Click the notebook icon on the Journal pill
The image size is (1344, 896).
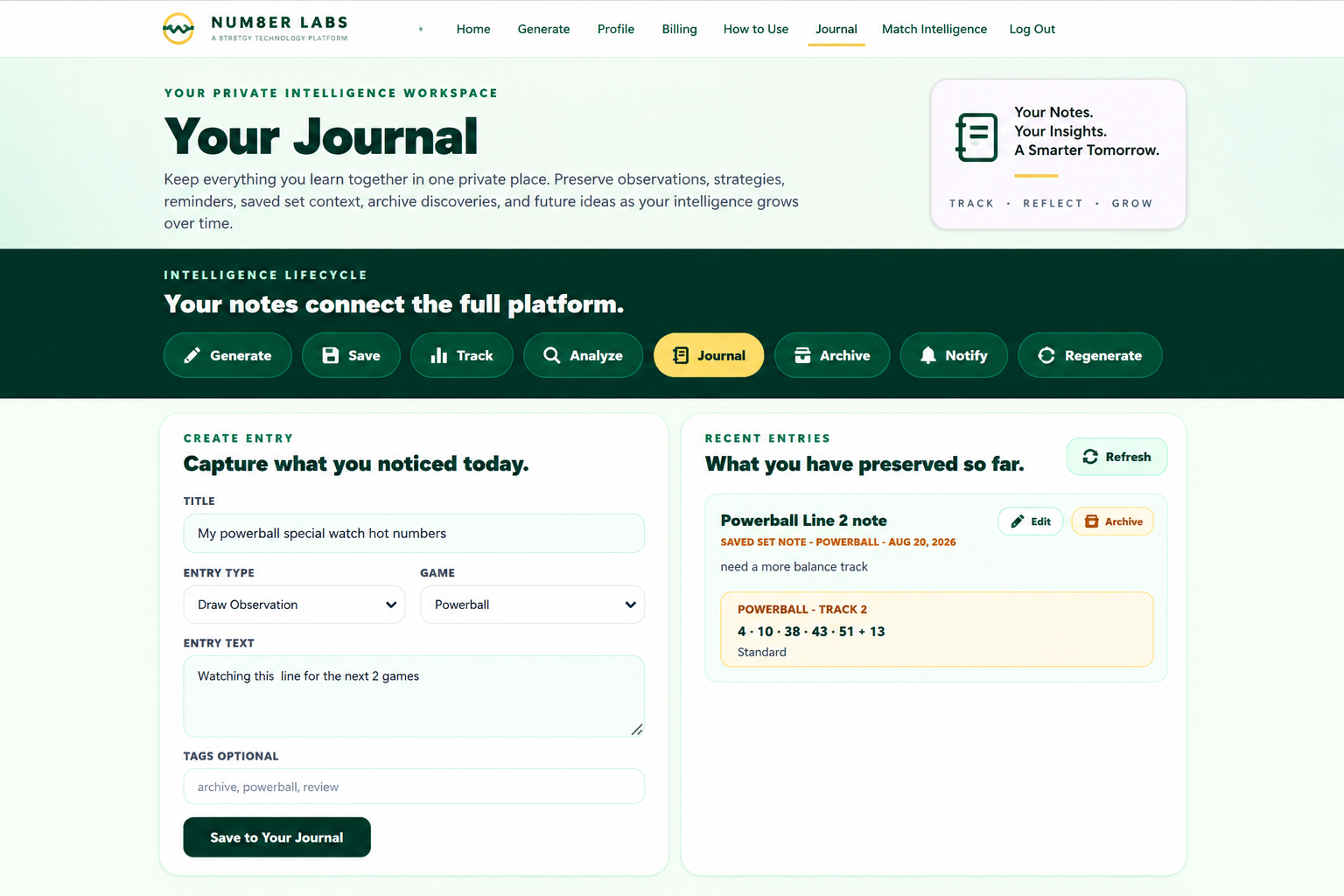click(x=681, y=355)
